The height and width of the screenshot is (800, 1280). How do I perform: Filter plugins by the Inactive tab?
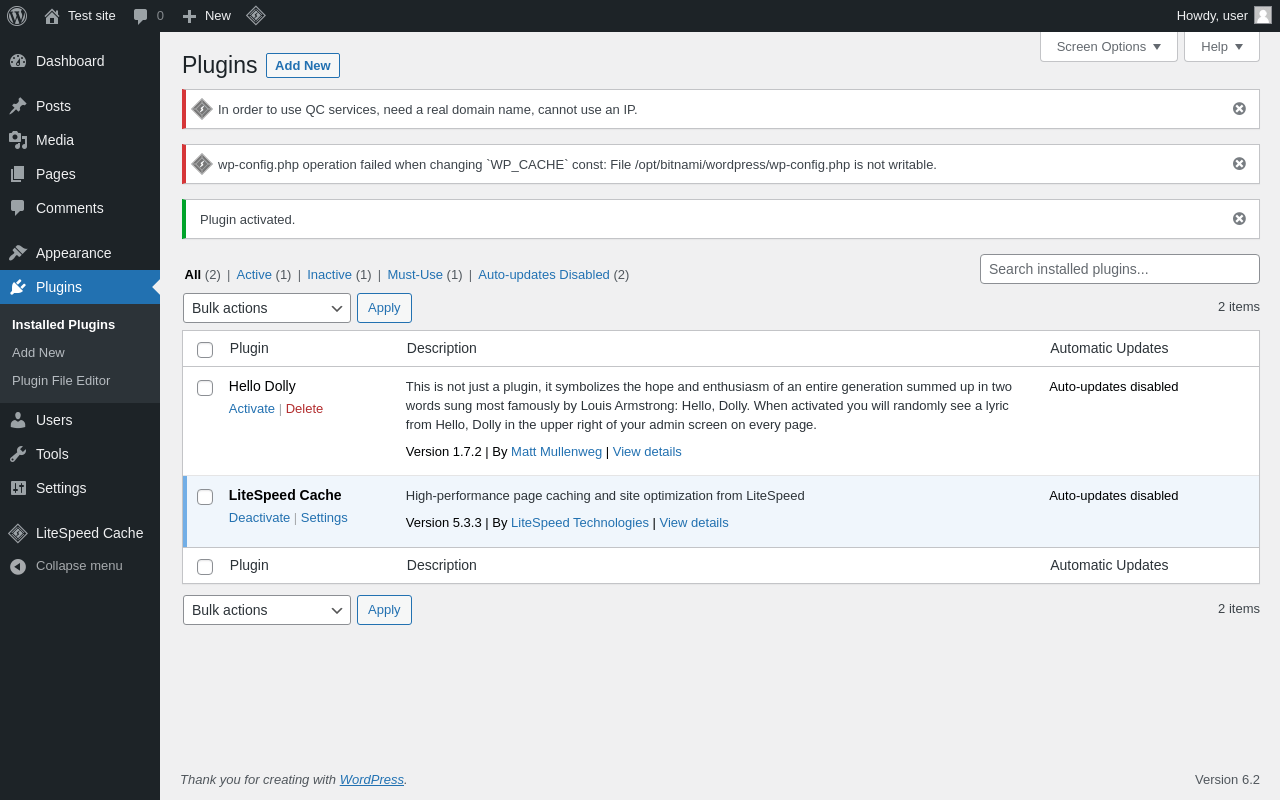point(329,275)
